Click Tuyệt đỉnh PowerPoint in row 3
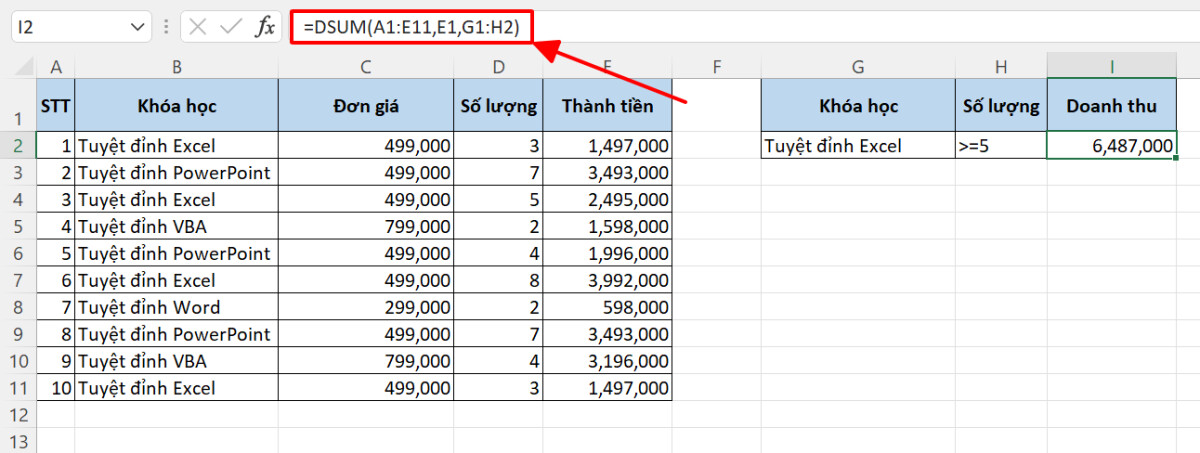The width and height of the screenshot is (1200, 453). tap(176, 172)
